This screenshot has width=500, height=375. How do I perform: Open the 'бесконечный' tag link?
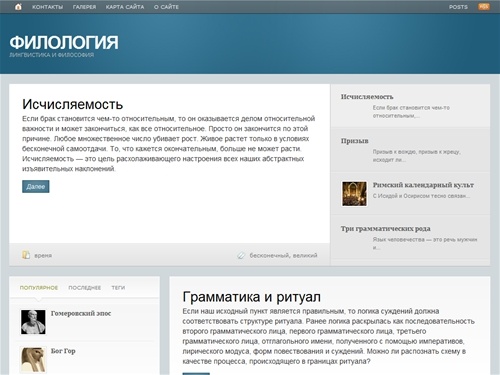(269, 255)
